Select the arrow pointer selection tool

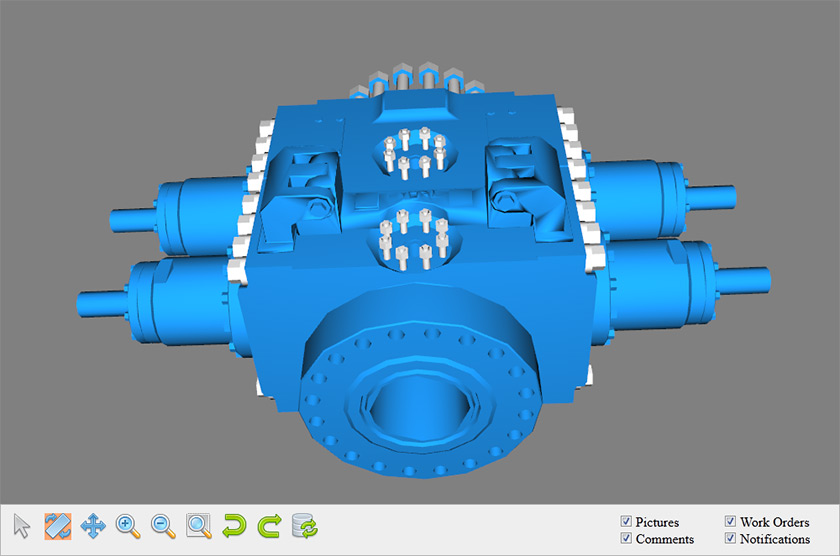(22, 526)
